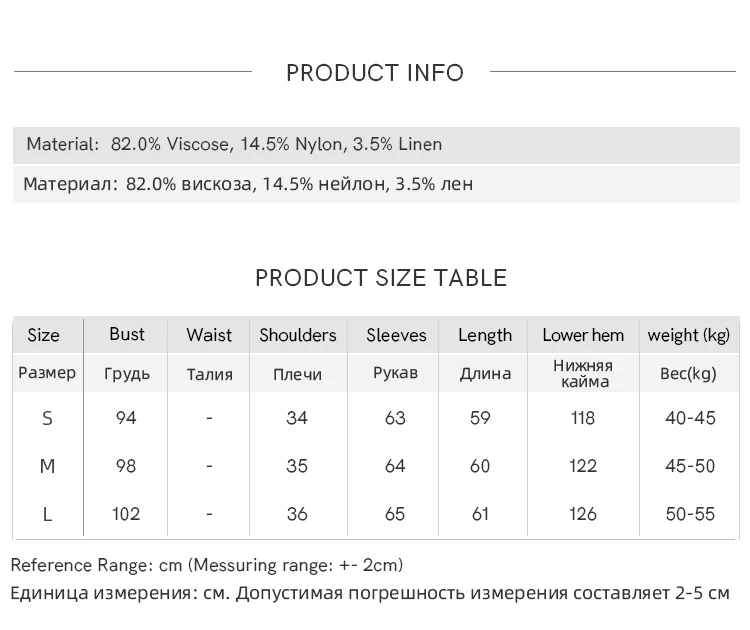Select the Russian Материал composition line

pos(248,184)
